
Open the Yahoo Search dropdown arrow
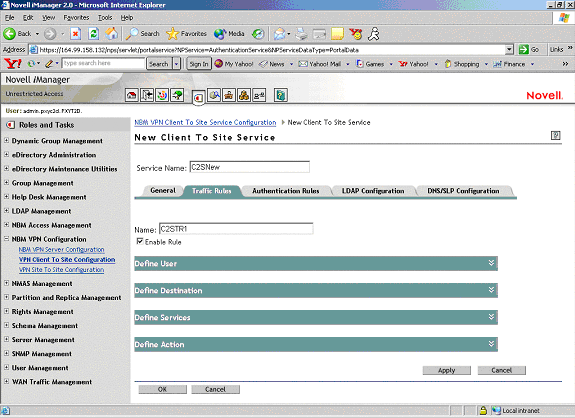pos(177,64)
